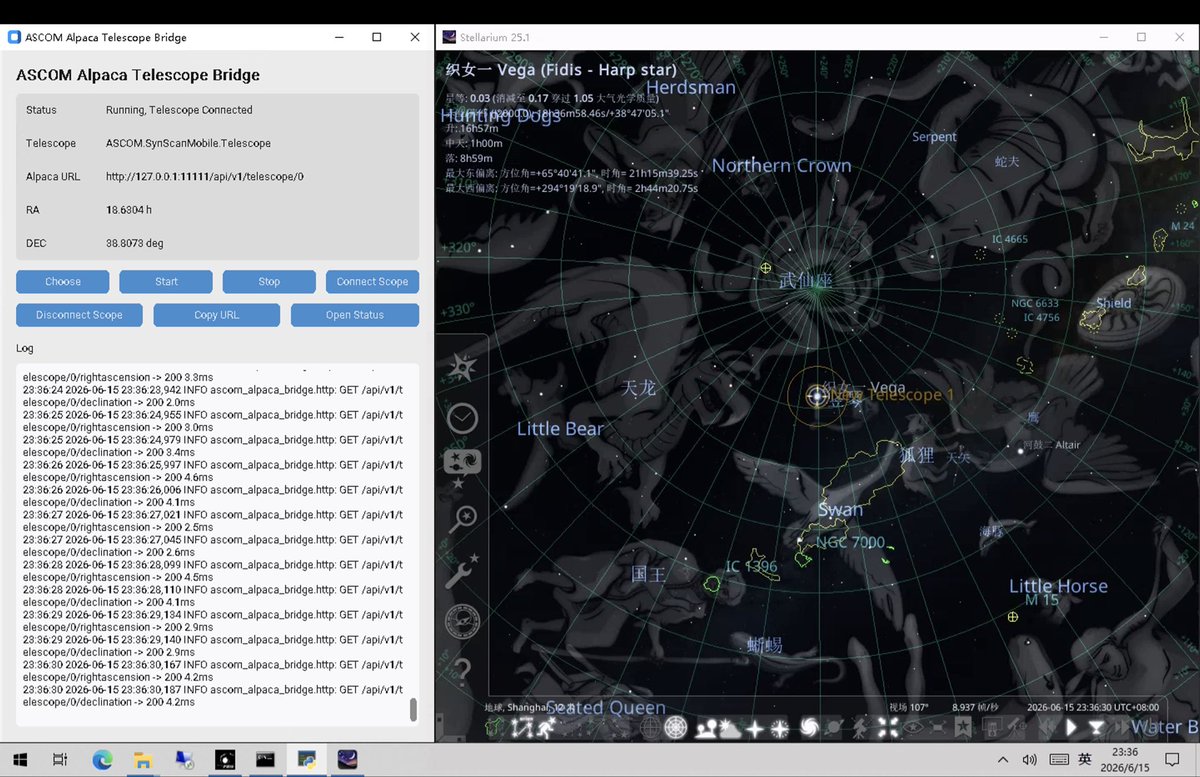Select IC 1396 in the sky map
The image size is (1200, 777).
(x=751, y=567)
